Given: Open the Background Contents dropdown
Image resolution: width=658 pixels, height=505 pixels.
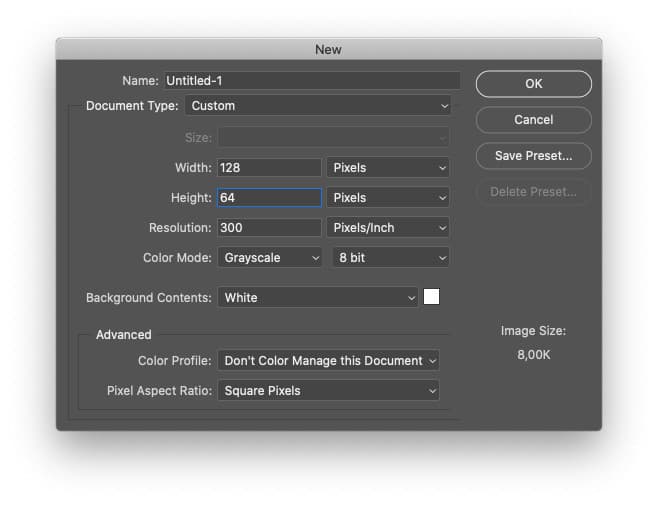Looking at the screenshot, I should [x=318, y=298].
